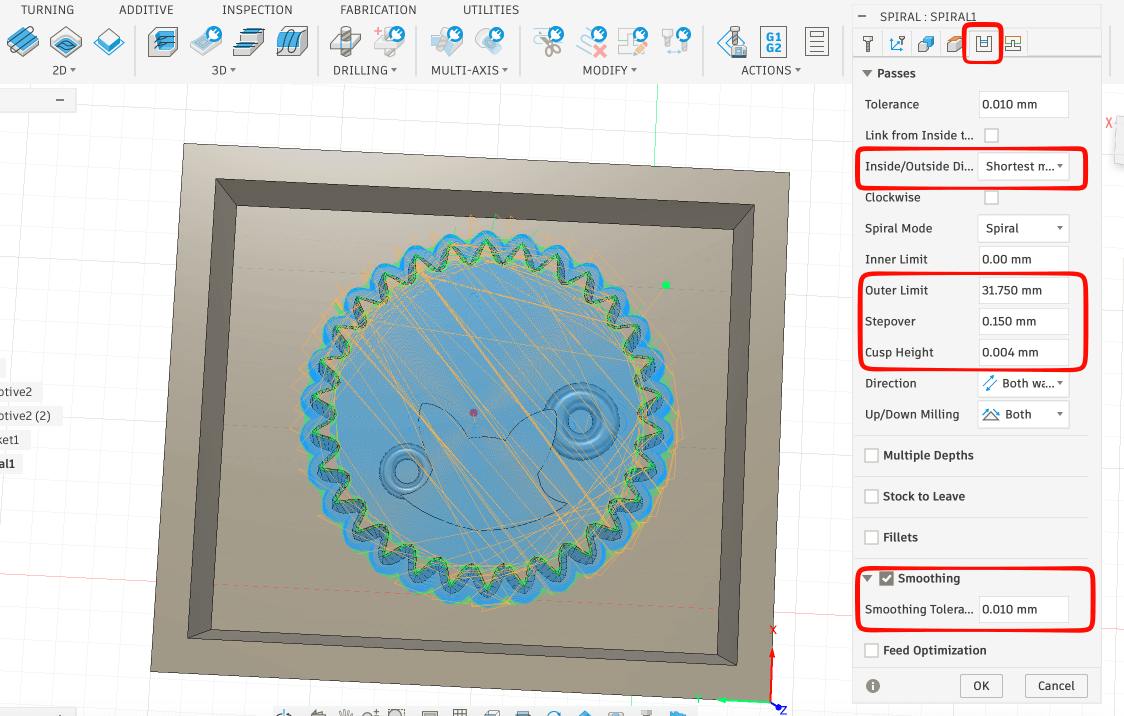Enable the Fillets checkbox
This screenshot has width=1124, height=716.
pos(872,538)
